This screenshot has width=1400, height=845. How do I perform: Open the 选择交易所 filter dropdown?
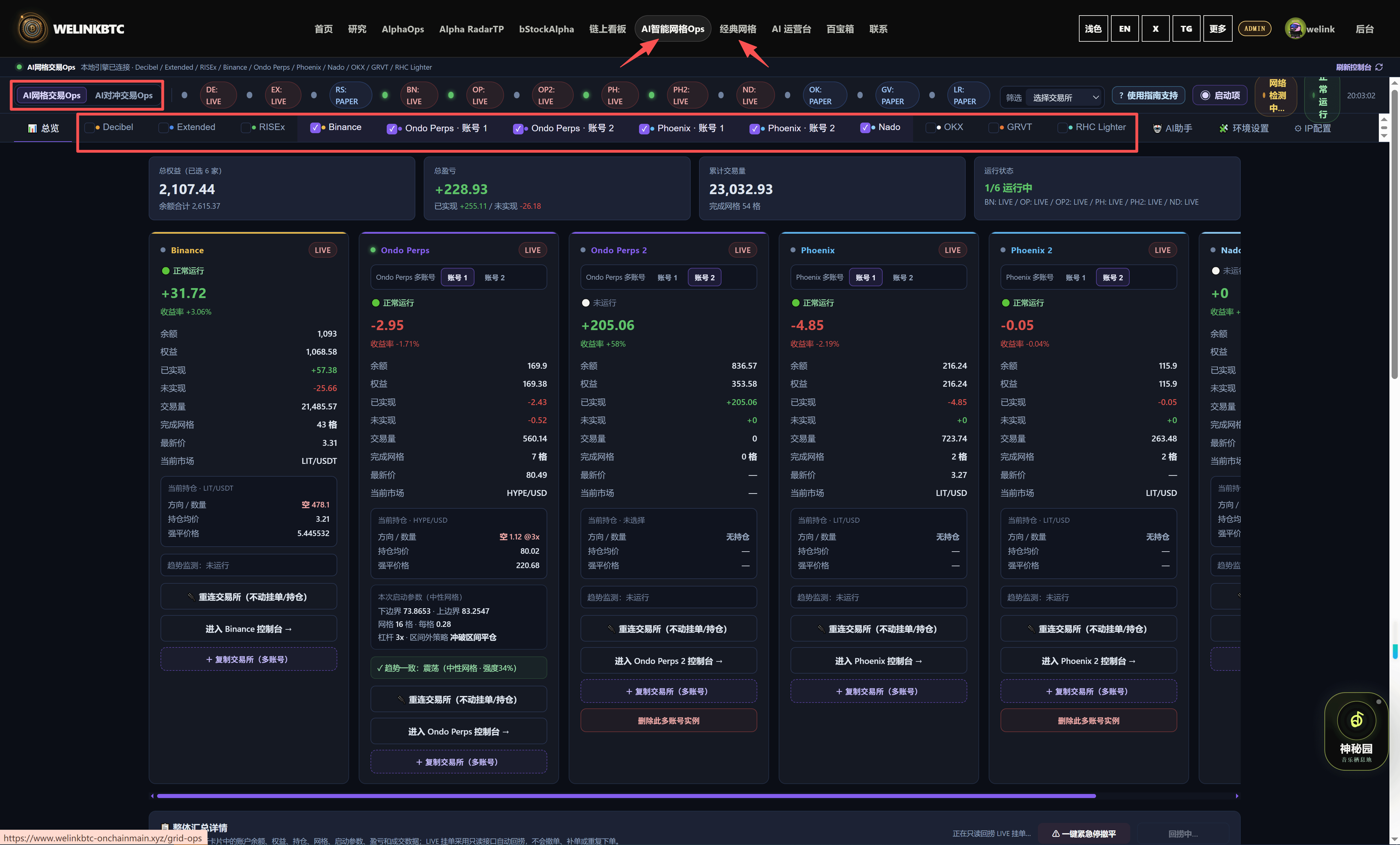click(x=1064, y=97)
